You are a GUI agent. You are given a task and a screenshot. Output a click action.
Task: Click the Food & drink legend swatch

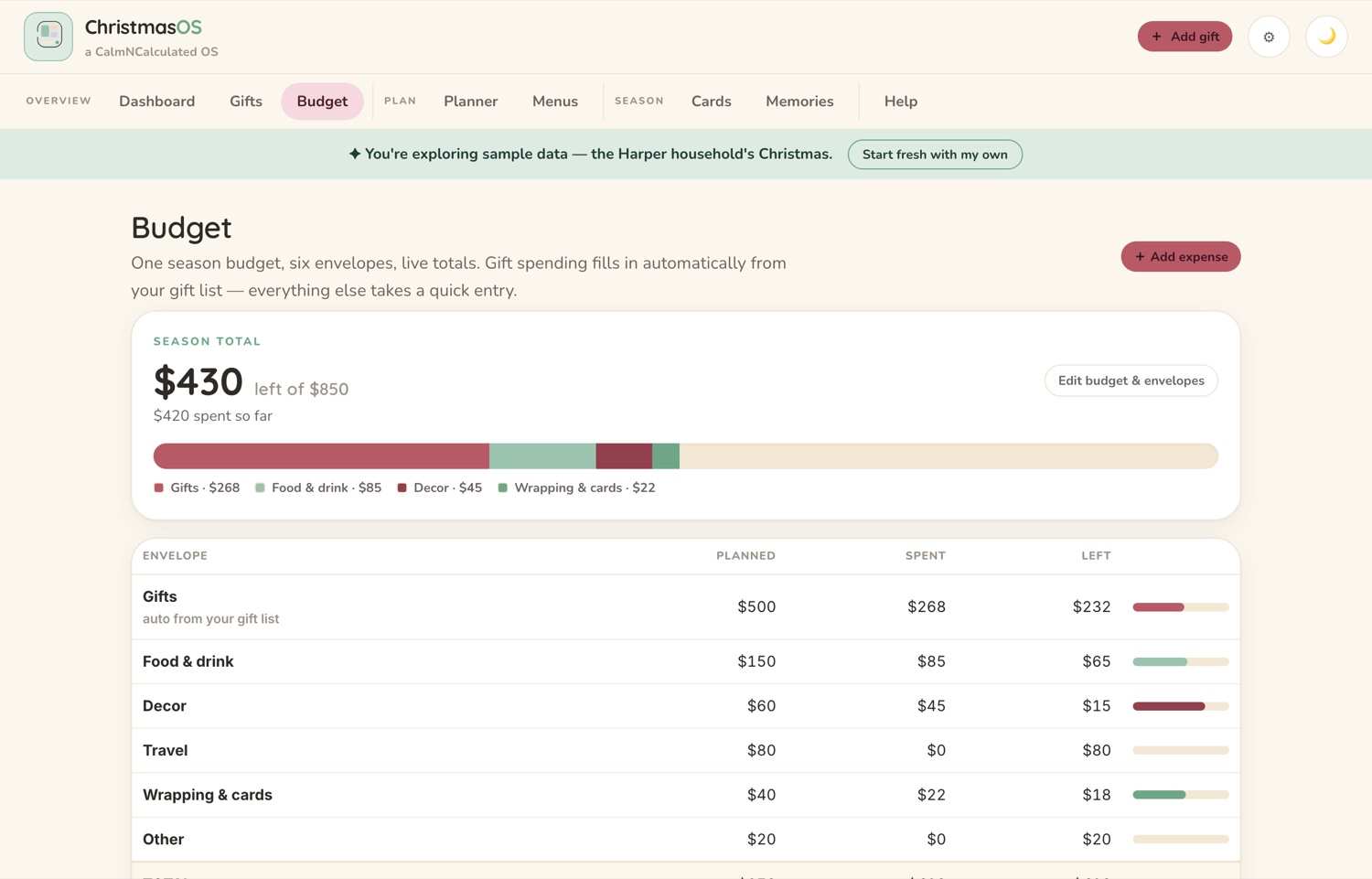pyautogui.click(x=260, y=488)
